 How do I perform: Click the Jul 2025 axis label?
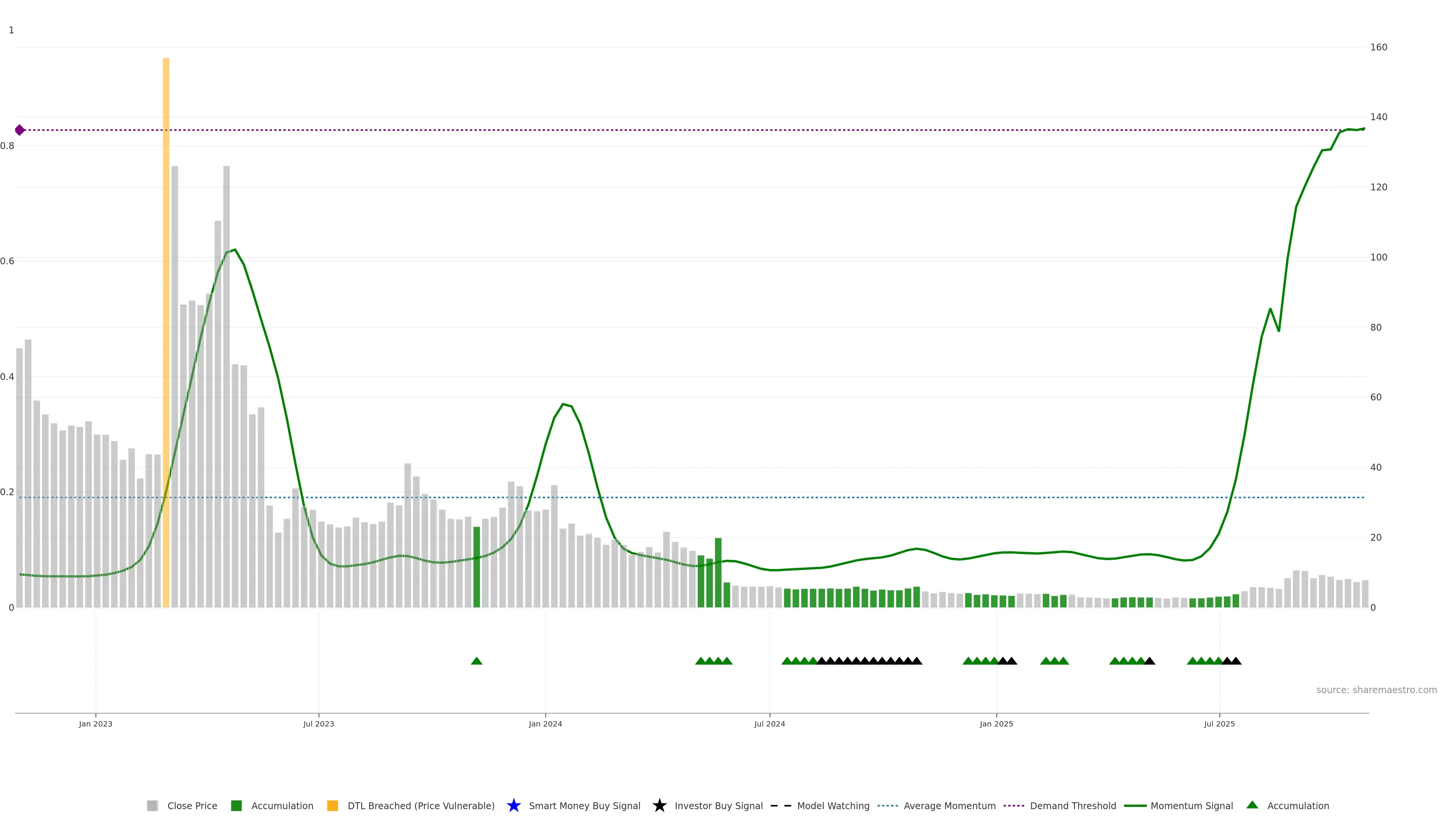[x=1219, y=723]
